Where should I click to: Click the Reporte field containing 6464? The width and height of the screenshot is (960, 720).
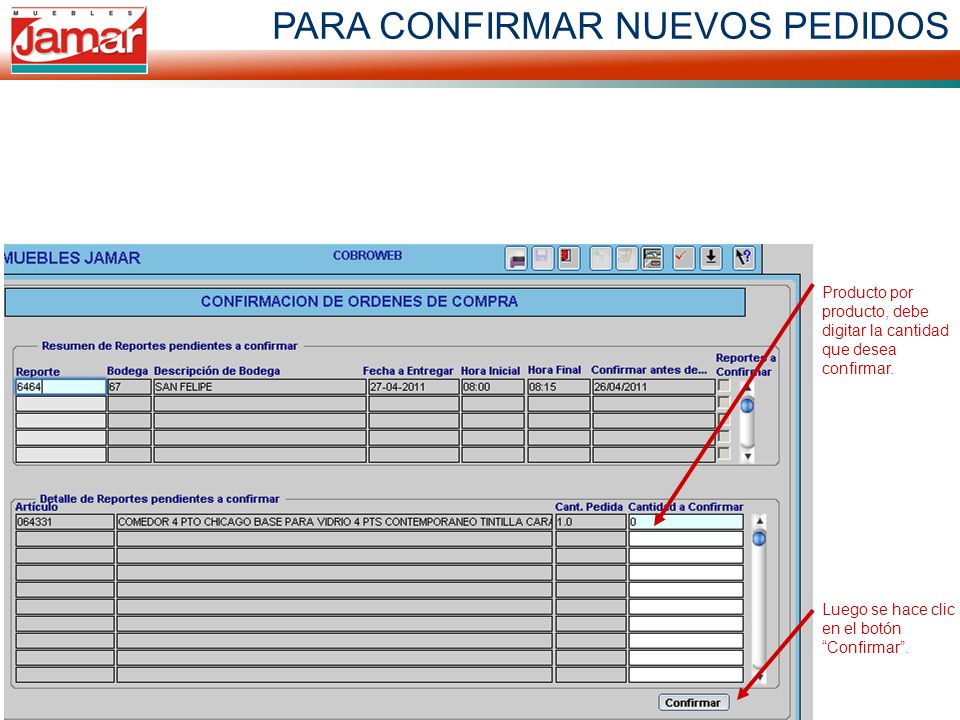[61, 387]
